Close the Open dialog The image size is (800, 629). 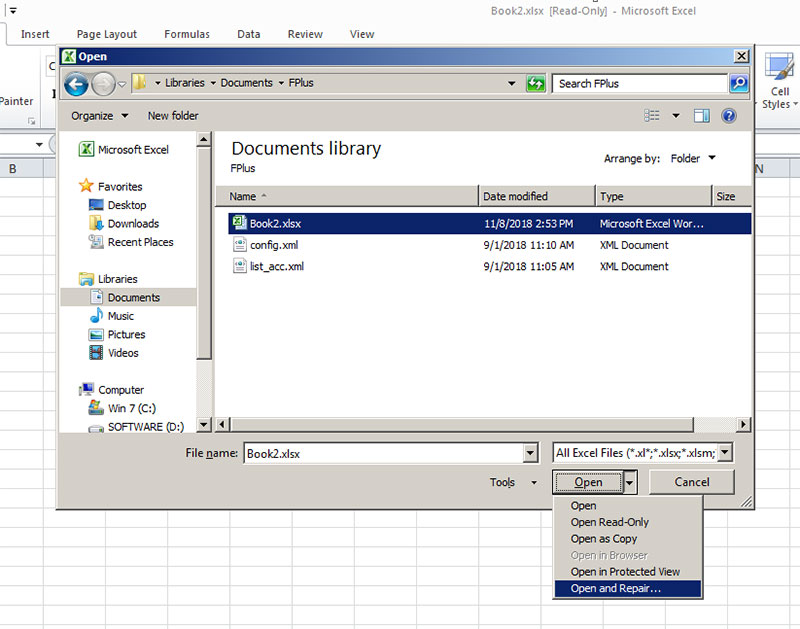[x=741, y=56]
